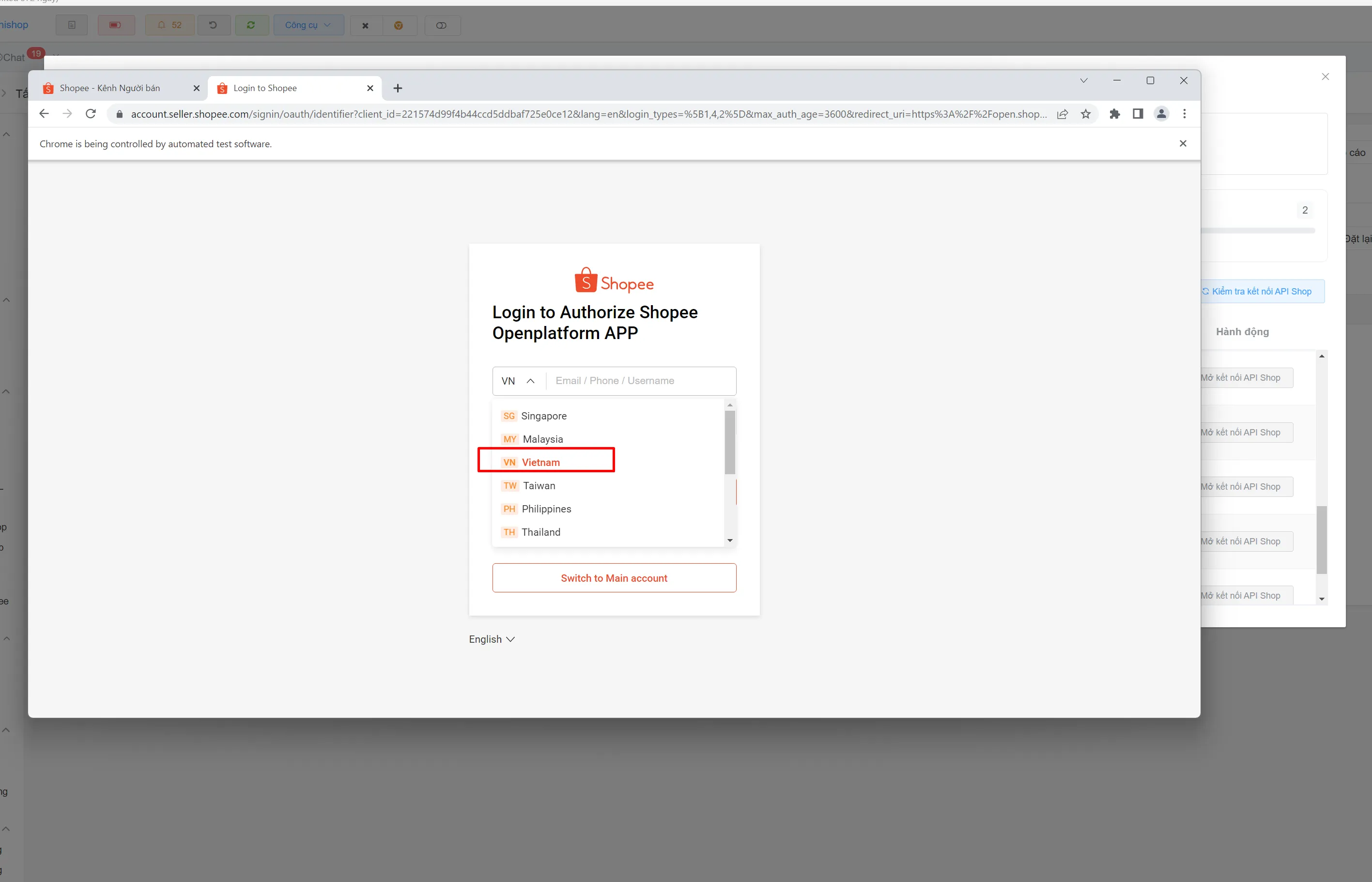1372x882 pixels.
Task: Open the Công cụ dropdown
Action: pyautogui.click(x=308, y=25)
